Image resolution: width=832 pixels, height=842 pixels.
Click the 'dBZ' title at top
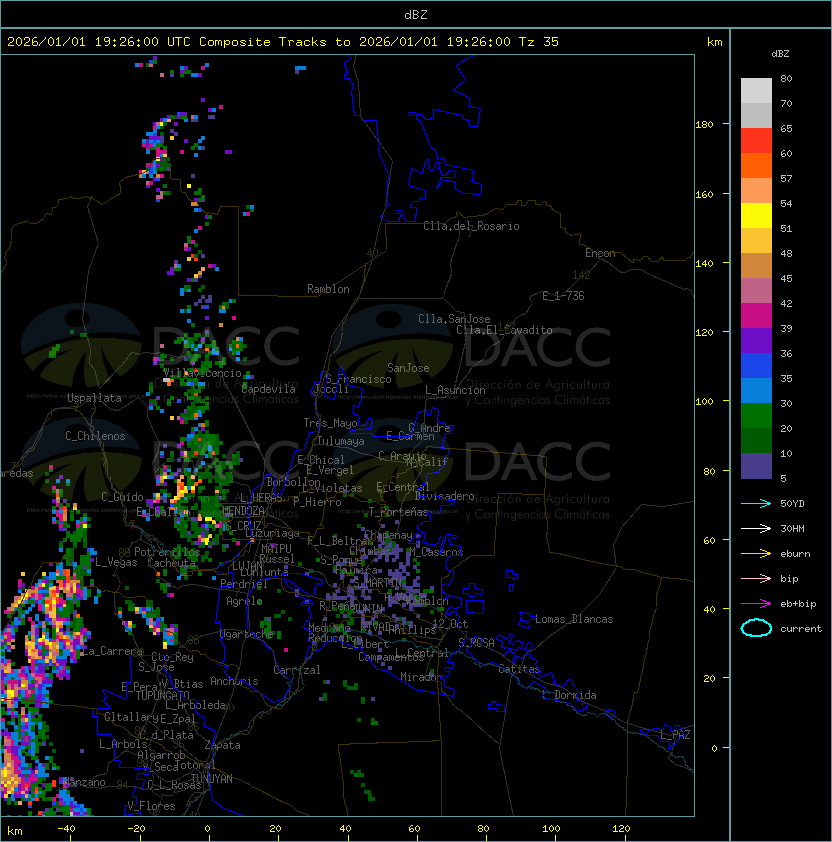pos(416,14)
